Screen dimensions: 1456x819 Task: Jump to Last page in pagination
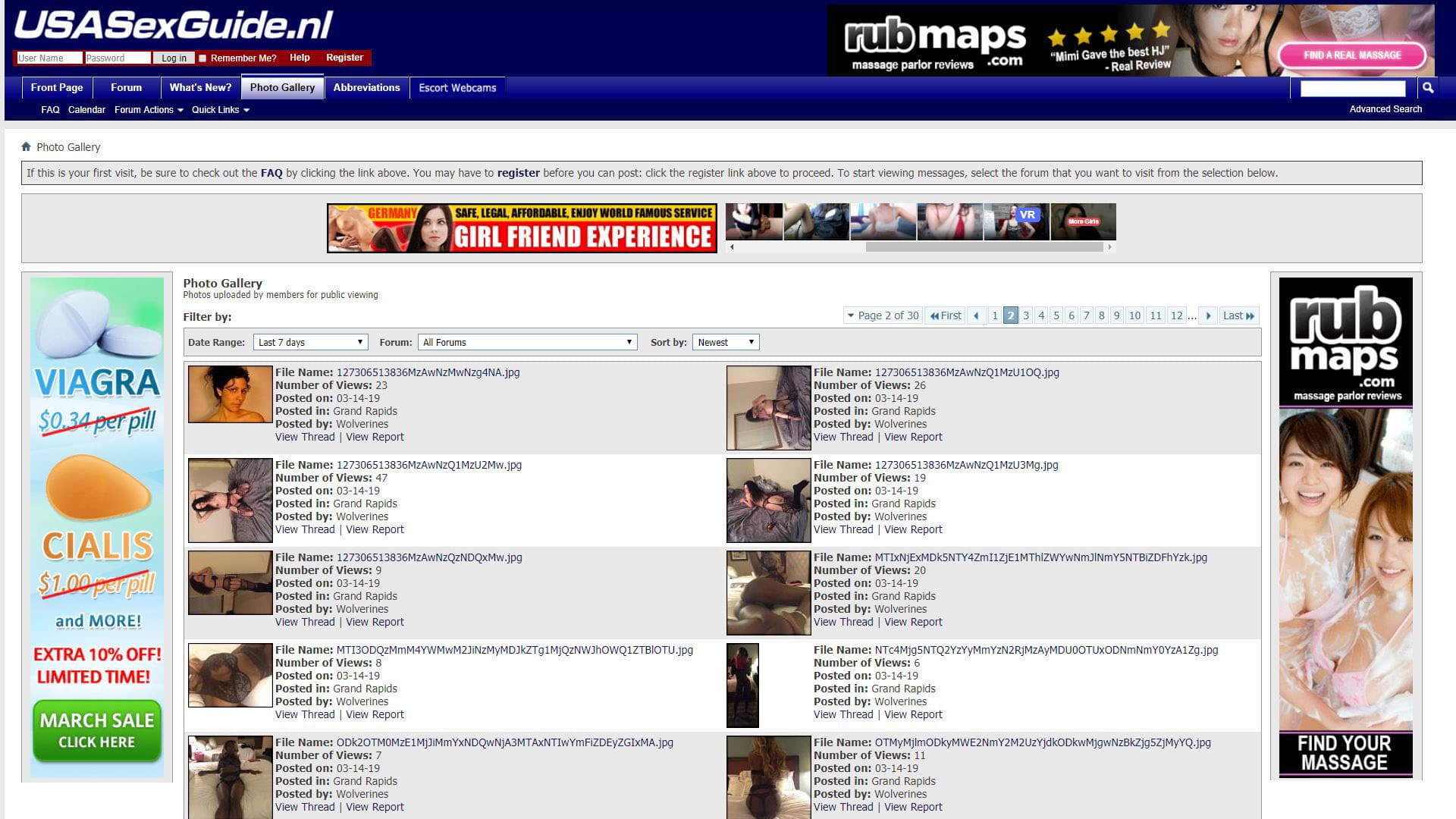[x=1238, y=316]
